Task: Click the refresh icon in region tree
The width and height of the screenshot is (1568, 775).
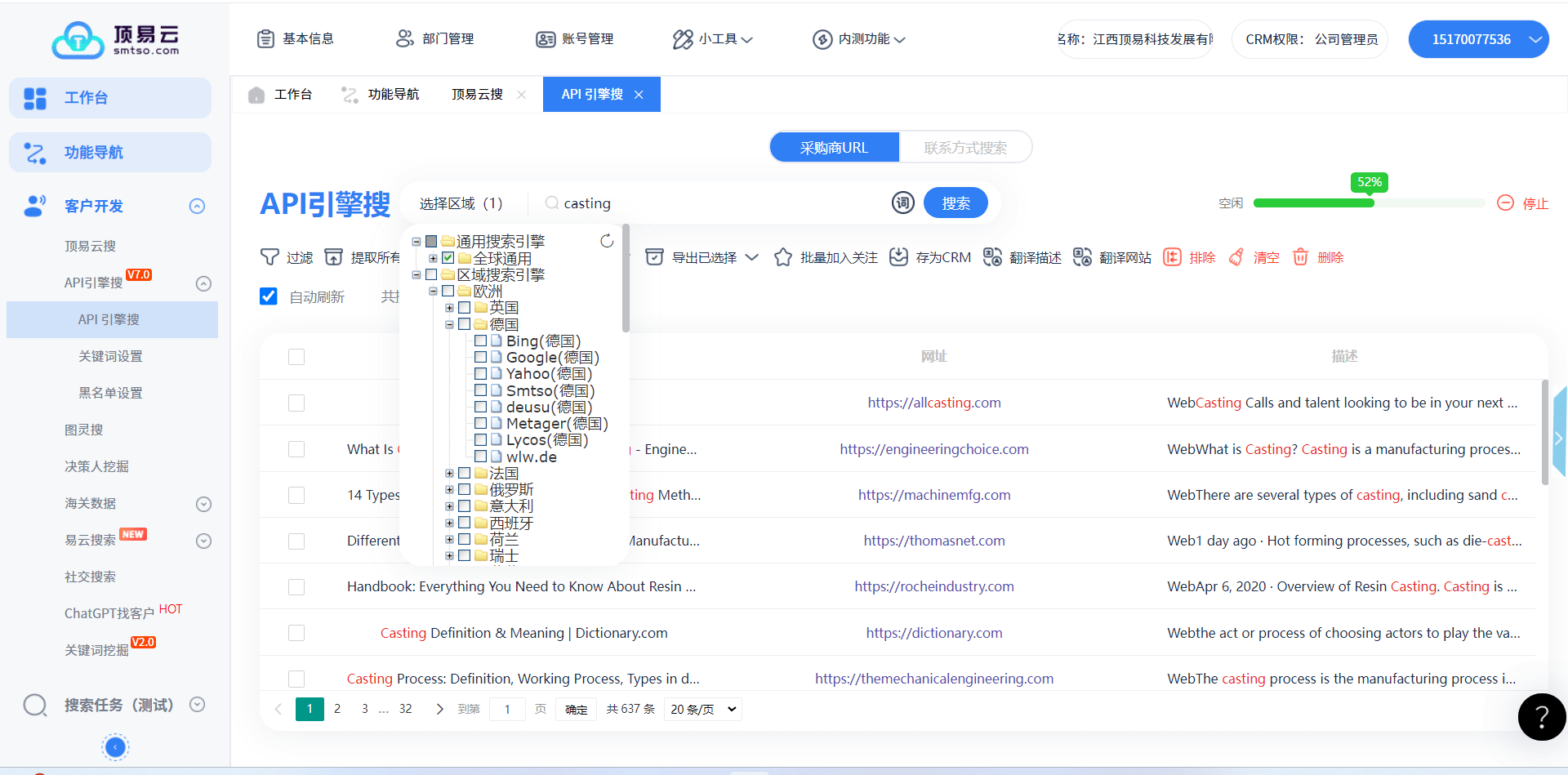Action: (x=607, y=241)
